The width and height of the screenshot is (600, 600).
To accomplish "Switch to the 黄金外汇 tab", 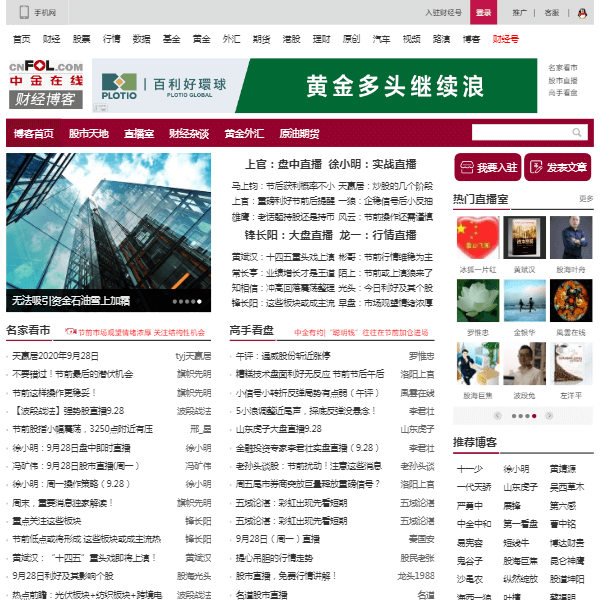I will [244, 133].
